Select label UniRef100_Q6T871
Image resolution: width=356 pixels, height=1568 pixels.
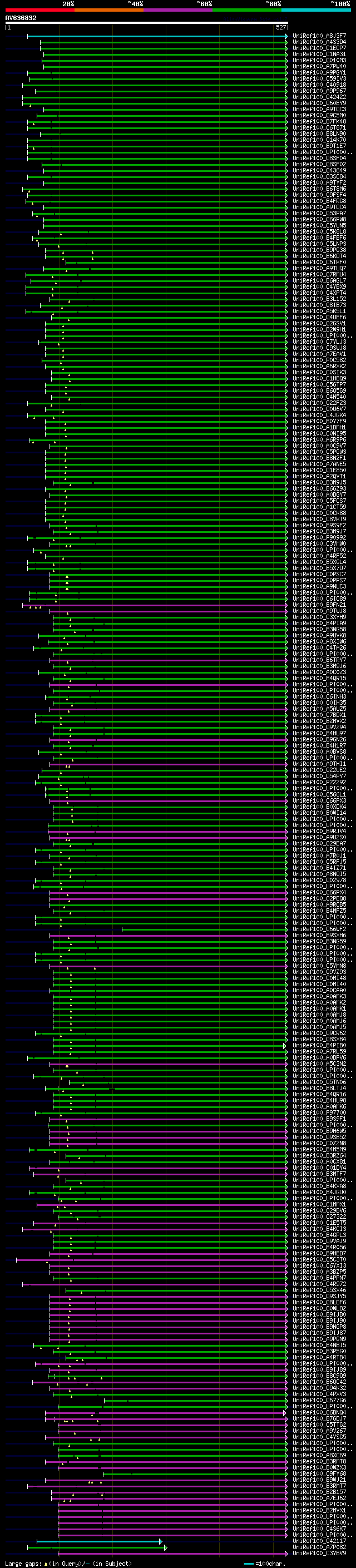[x=319, y=127]
